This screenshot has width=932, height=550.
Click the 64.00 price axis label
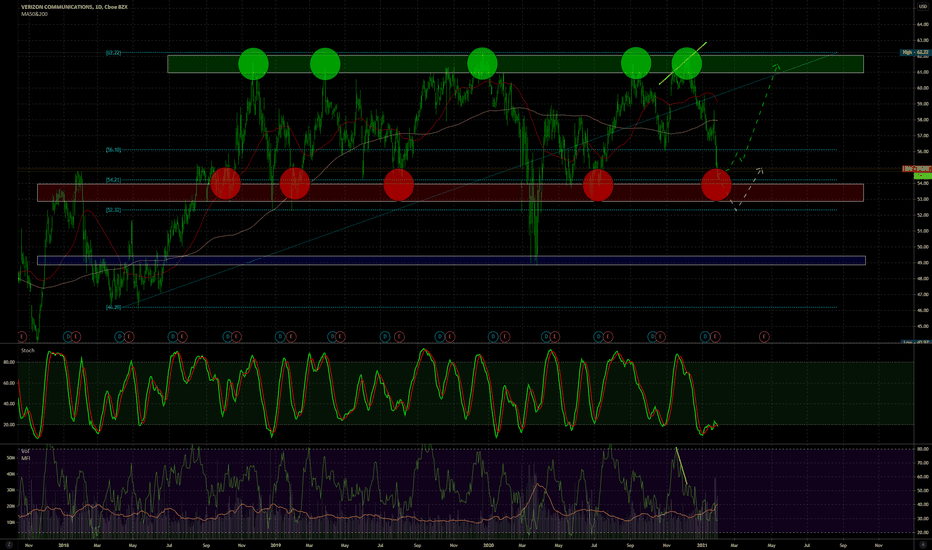pyautogui.click(x=922, y=24)
